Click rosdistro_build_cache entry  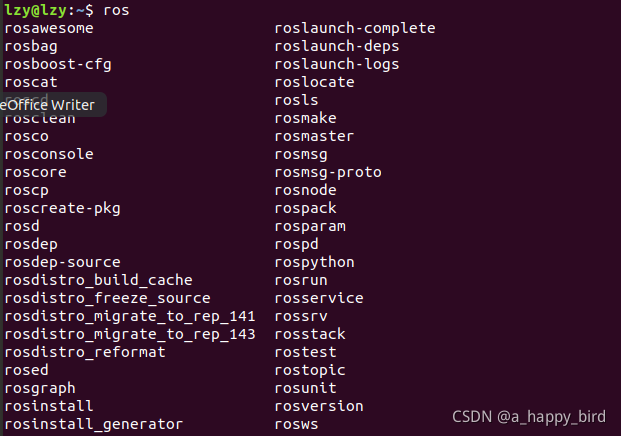coord(98,280)
